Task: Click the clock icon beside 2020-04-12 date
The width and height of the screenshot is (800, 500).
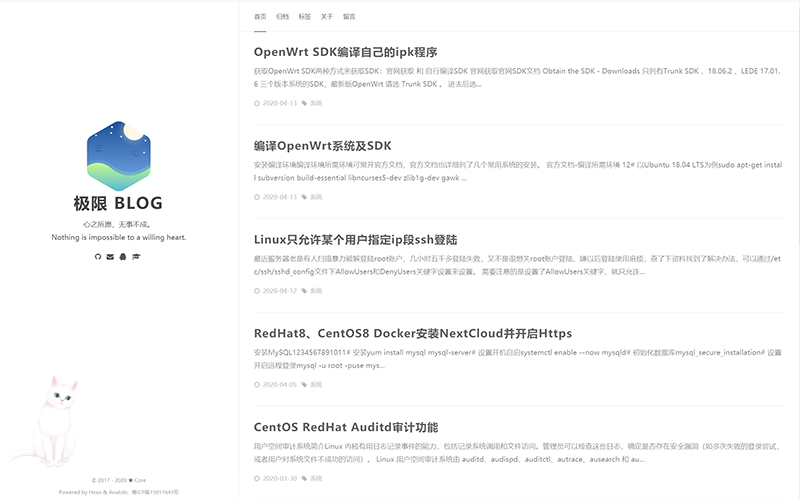Action: pos(257,291)
